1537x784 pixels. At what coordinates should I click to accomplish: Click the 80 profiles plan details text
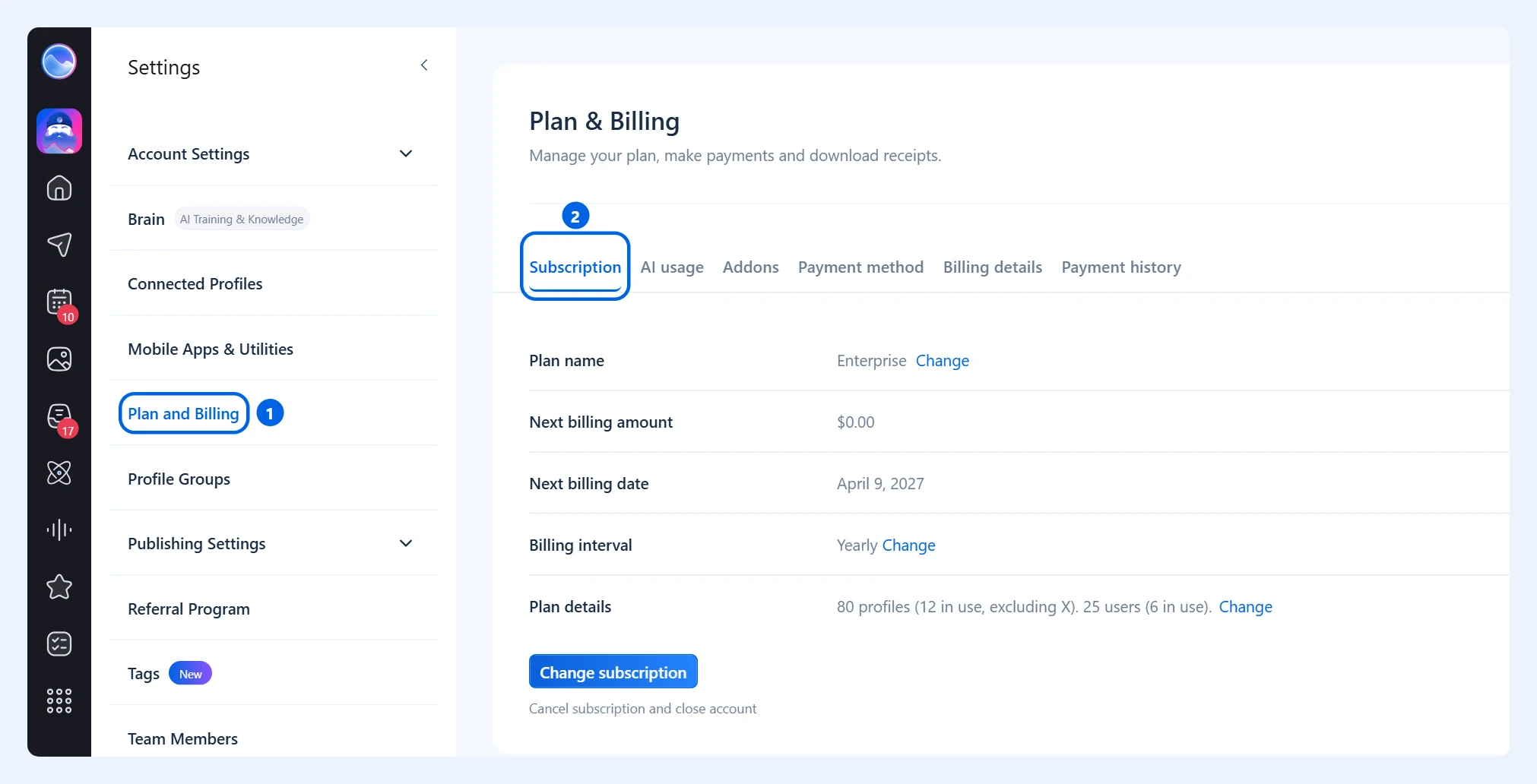[1023, 606]
